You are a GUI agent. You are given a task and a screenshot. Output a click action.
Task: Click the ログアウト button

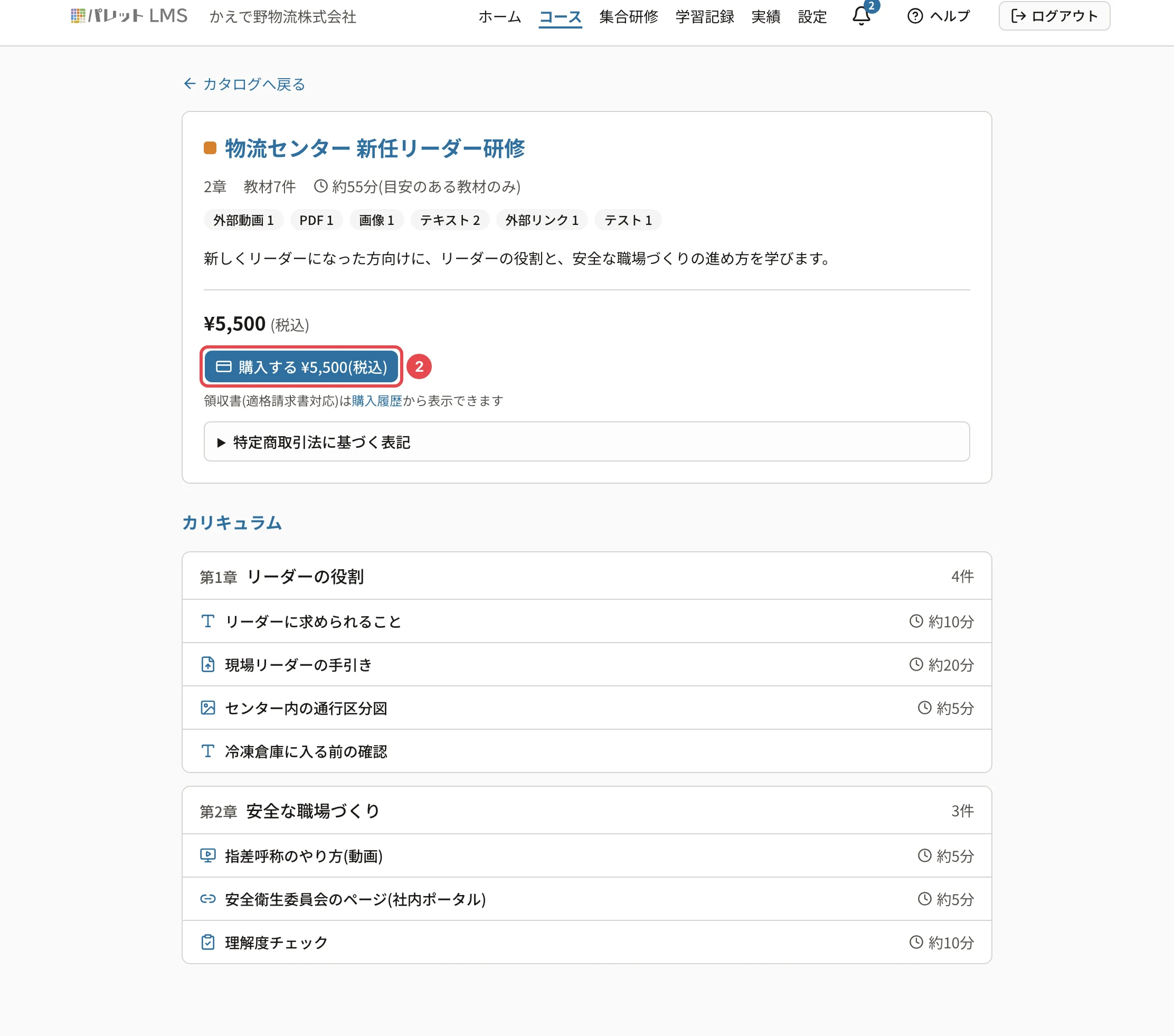1054,16
